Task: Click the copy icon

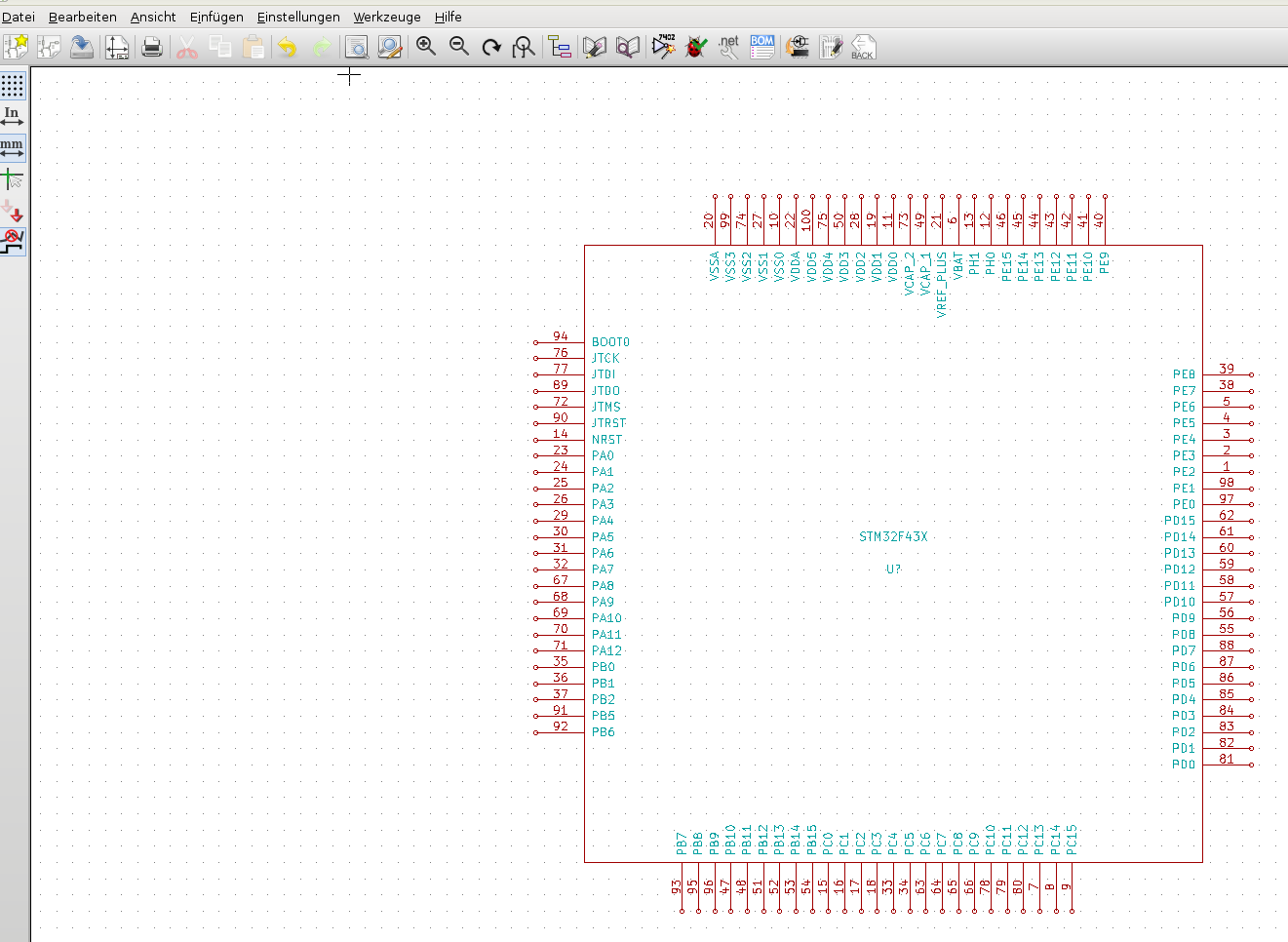Action: [220, 47]
